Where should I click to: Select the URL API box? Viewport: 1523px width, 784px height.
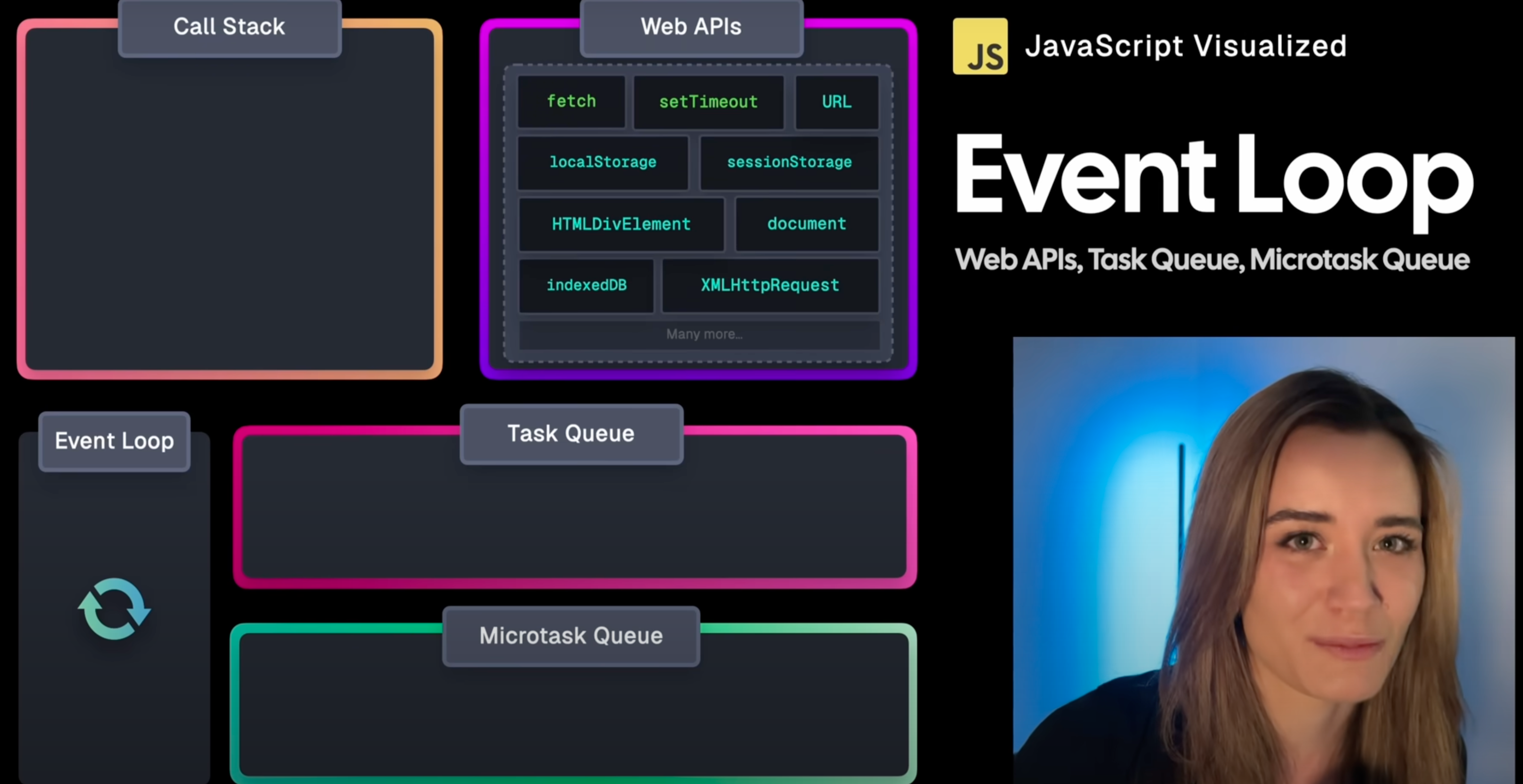tap(837, 102)
